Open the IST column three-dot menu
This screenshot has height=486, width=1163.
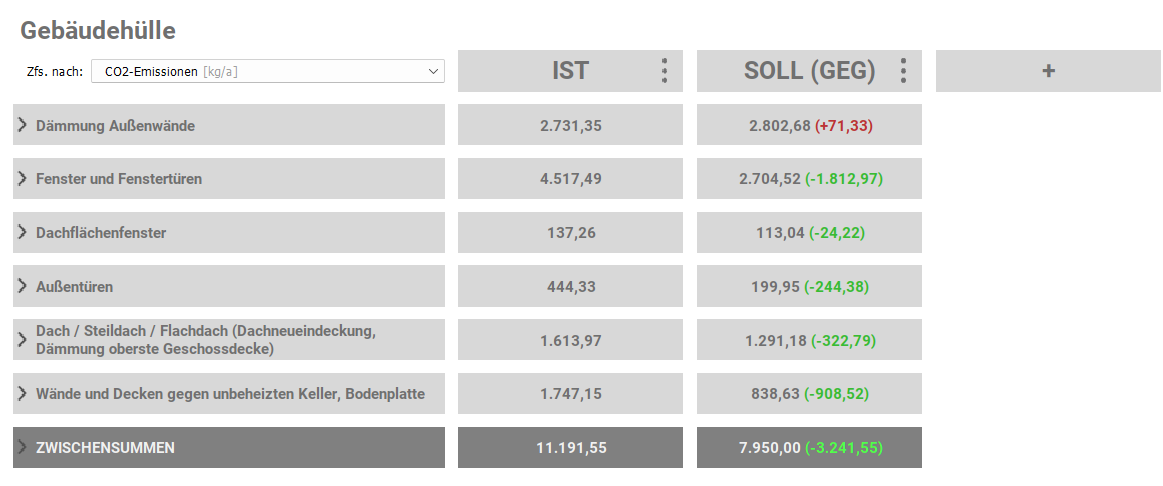(664, 71)
